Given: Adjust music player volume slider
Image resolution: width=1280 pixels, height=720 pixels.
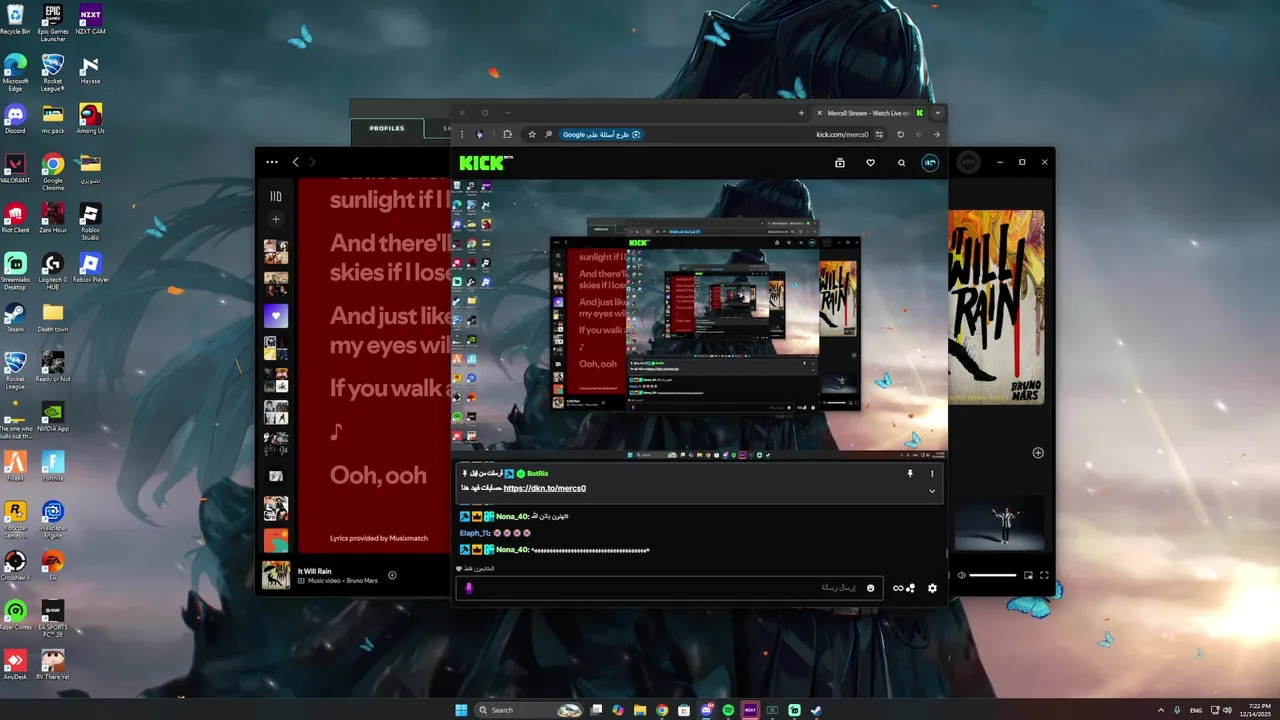Looking at the screenshot, I should [x=993, y=575].
